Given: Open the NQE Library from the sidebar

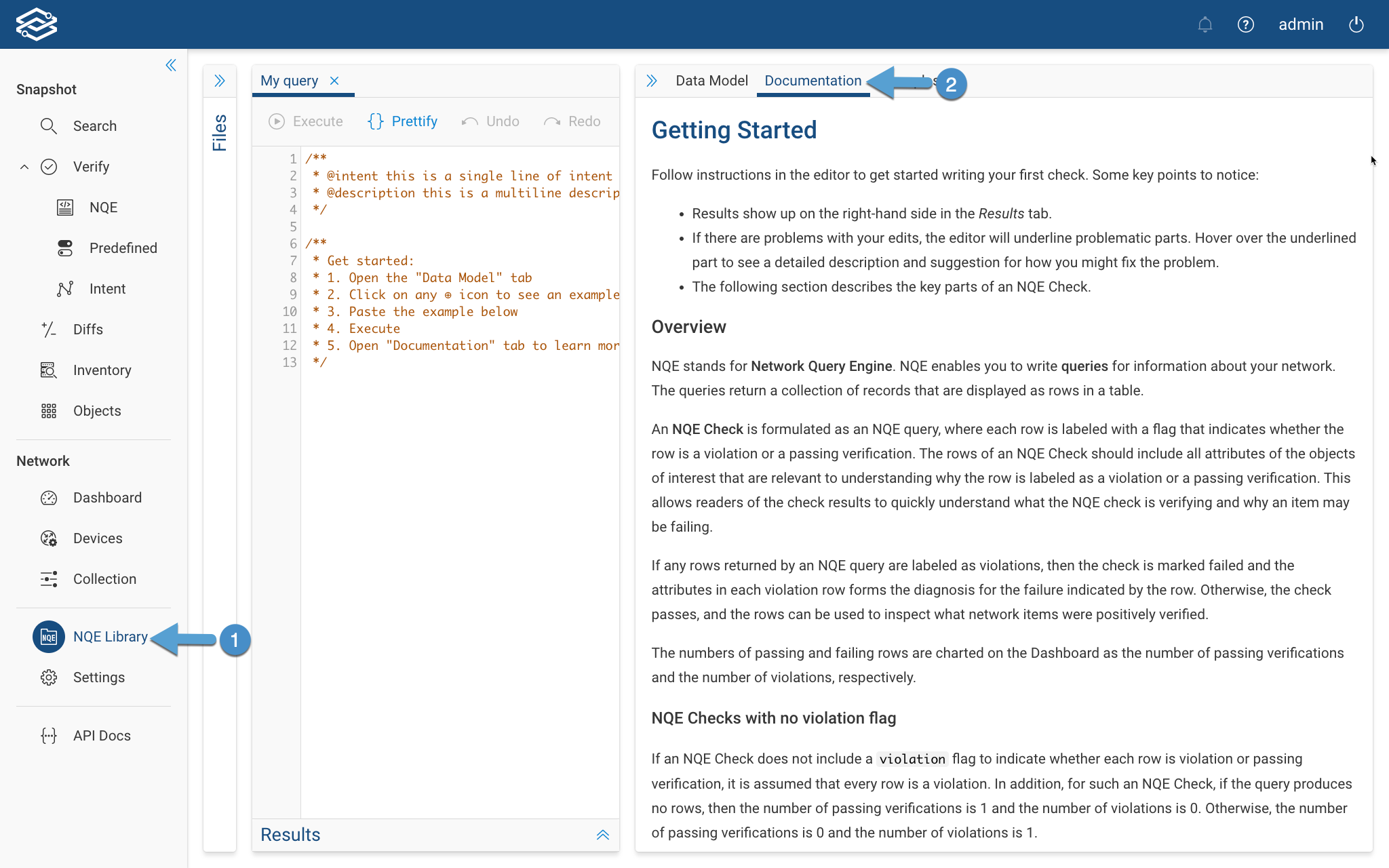Looking at the screenshot, I should (x=111, y=636).
